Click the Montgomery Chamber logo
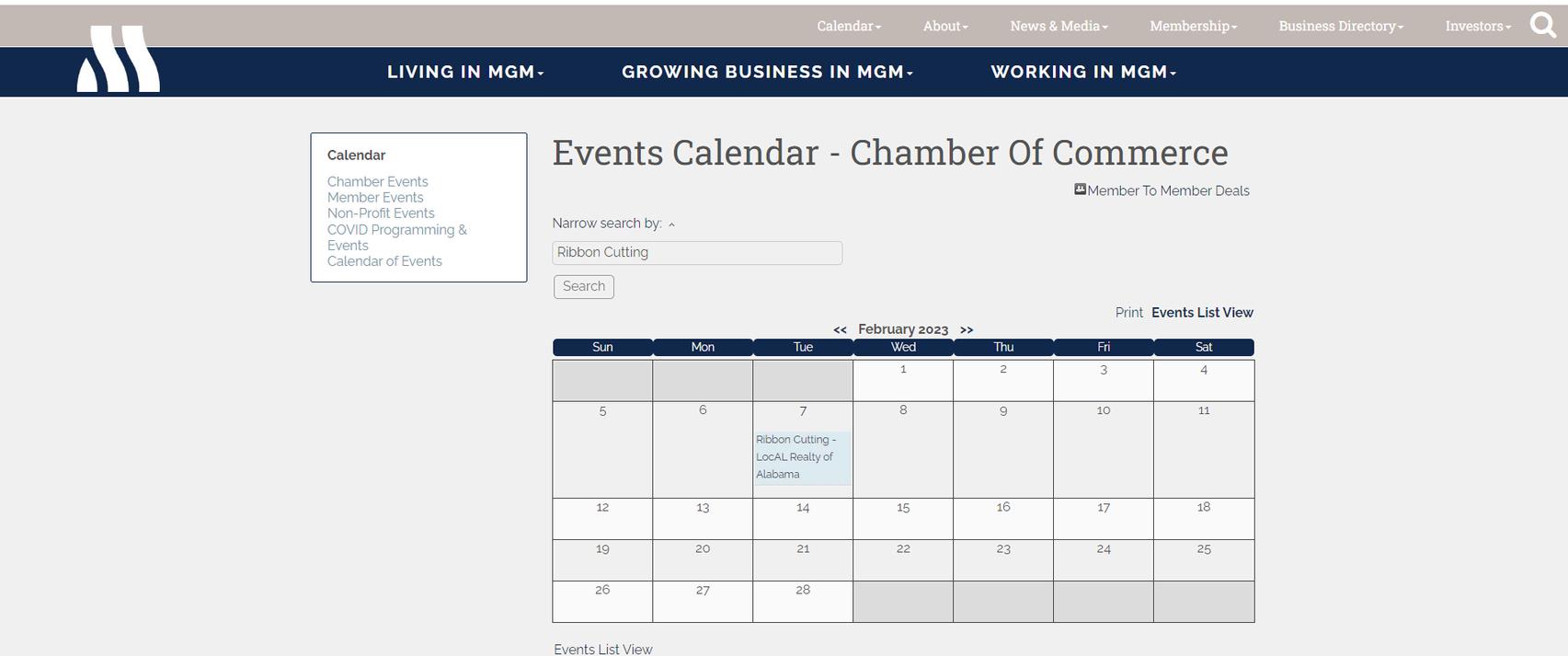1568x656 pixels. coord(119,59)
